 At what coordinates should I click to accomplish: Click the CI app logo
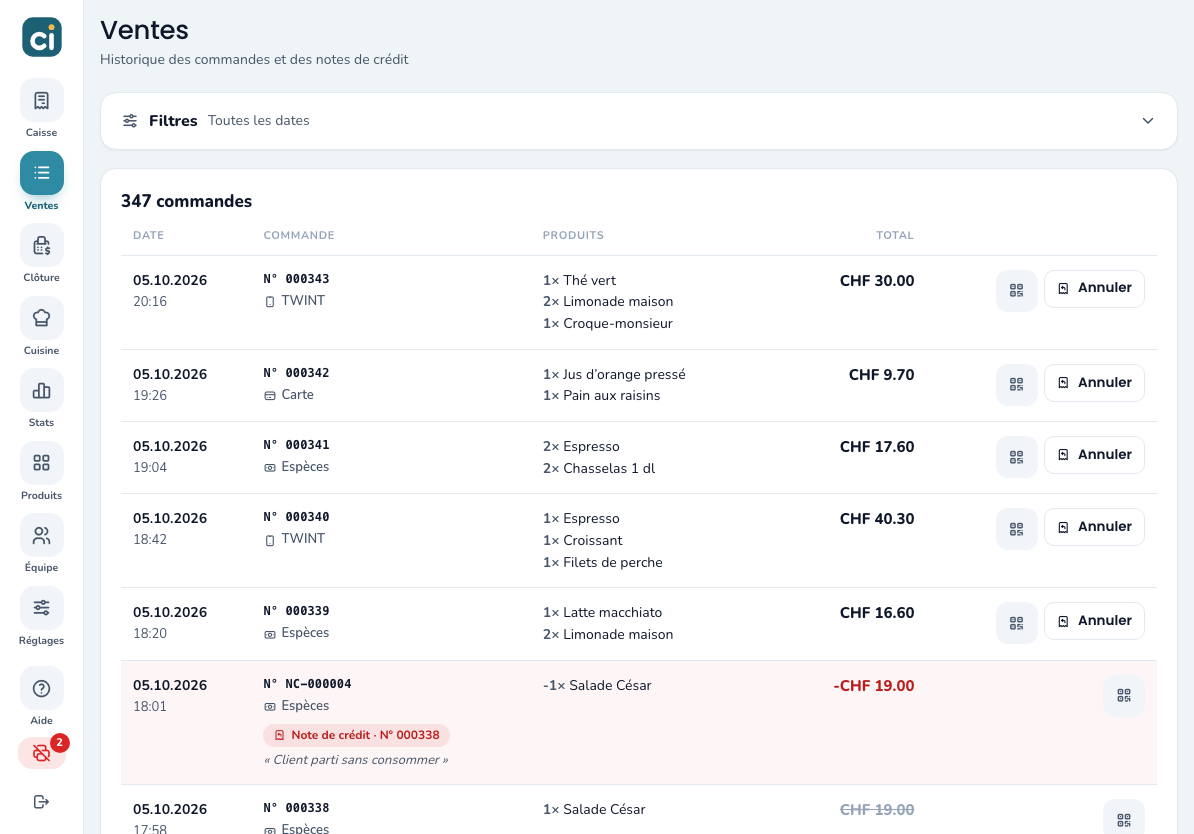point(42,37)
